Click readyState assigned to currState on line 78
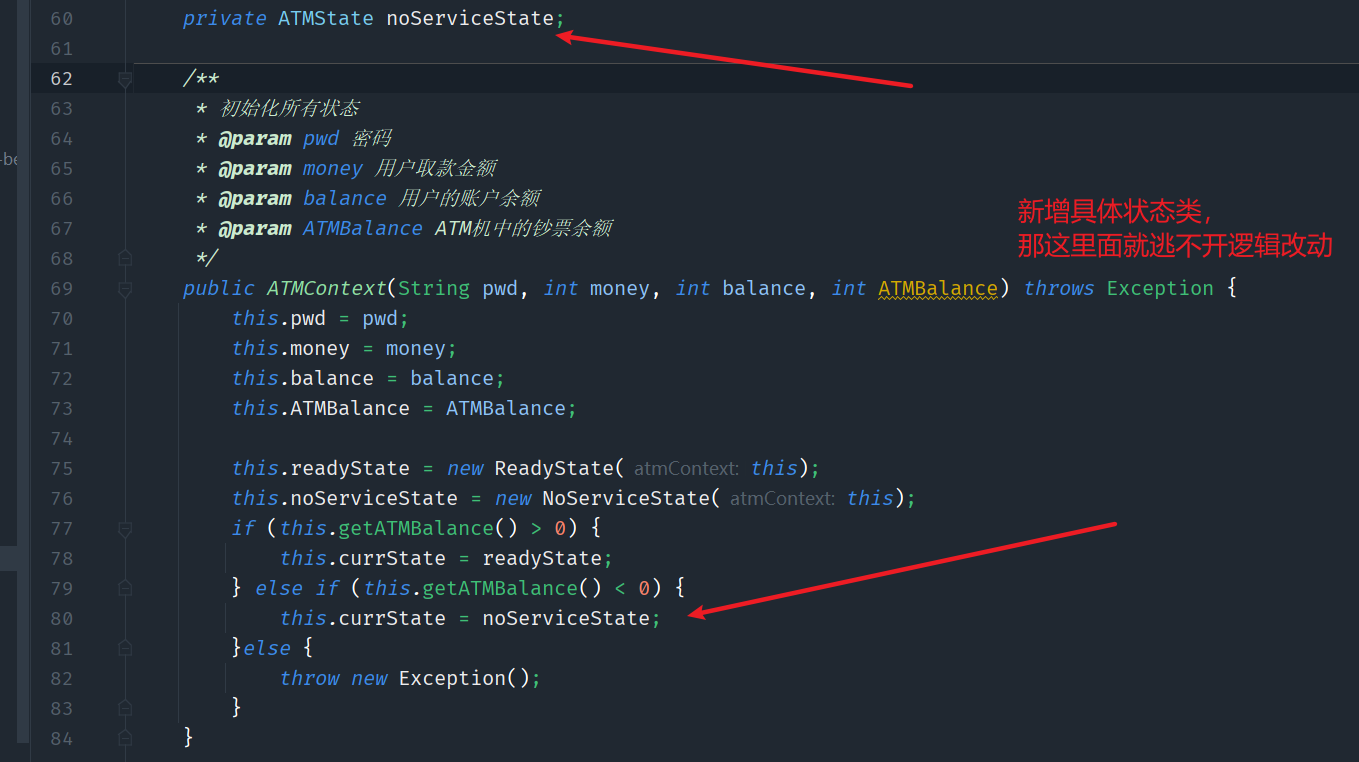Screen dimensions: 1359x762 (542, 558)
